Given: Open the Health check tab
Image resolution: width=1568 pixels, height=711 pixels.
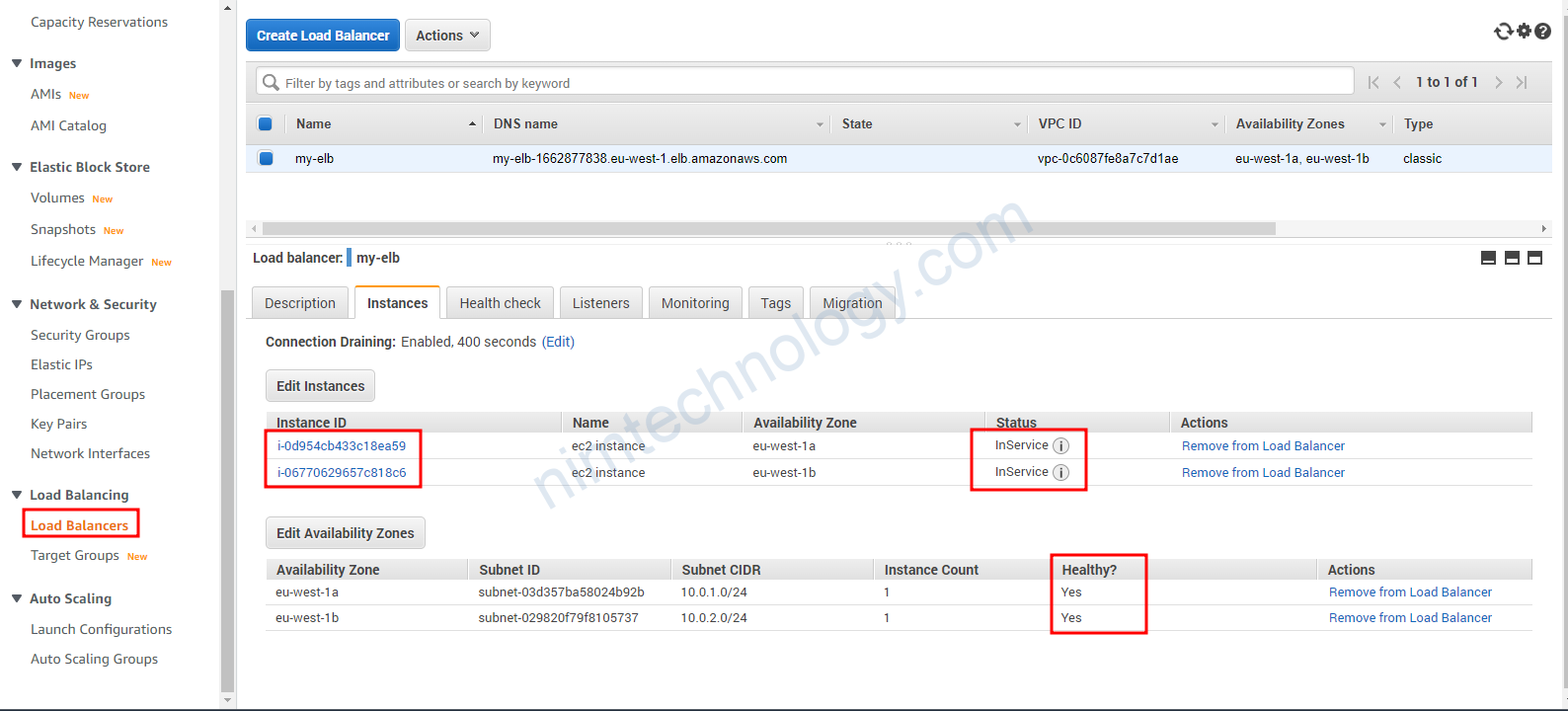Looking at the screenshot, I should pyautogui.click(x=500, y=303).
